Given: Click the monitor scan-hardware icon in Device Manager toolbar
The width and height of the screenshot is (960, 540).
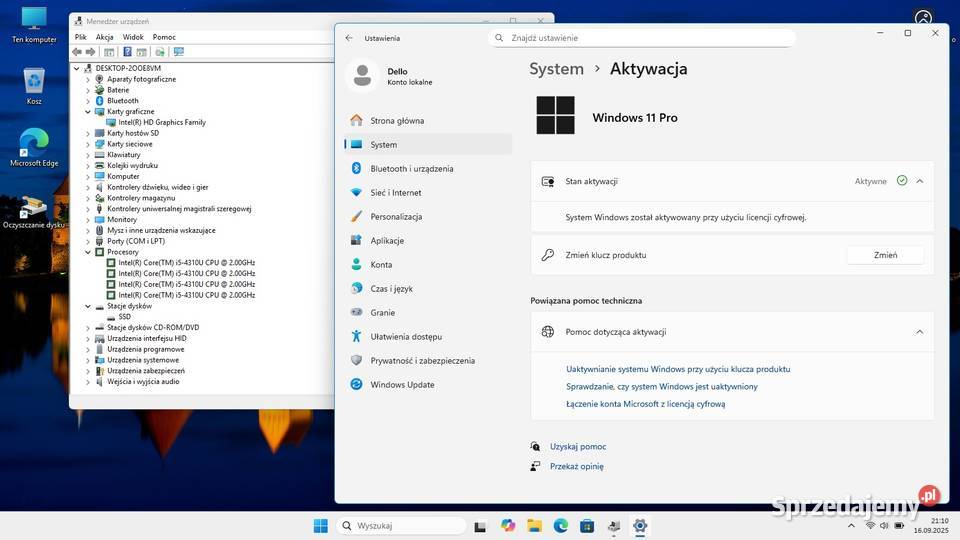Looking at the screenshot, I should tap(179, 52).
